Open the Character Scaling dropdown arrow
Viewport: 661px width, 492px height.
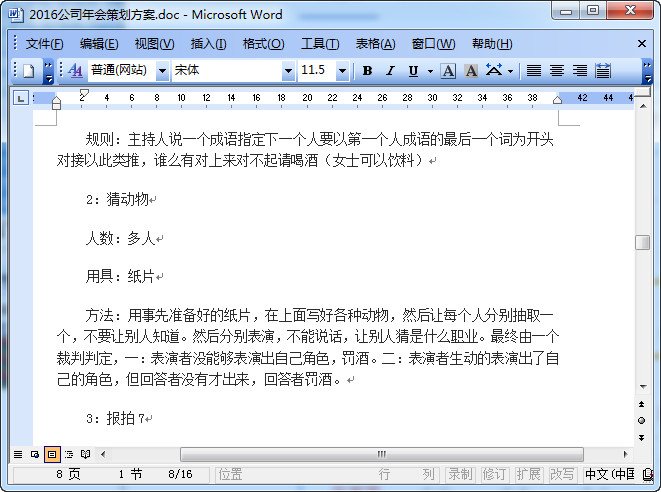(x=510, y=71)
